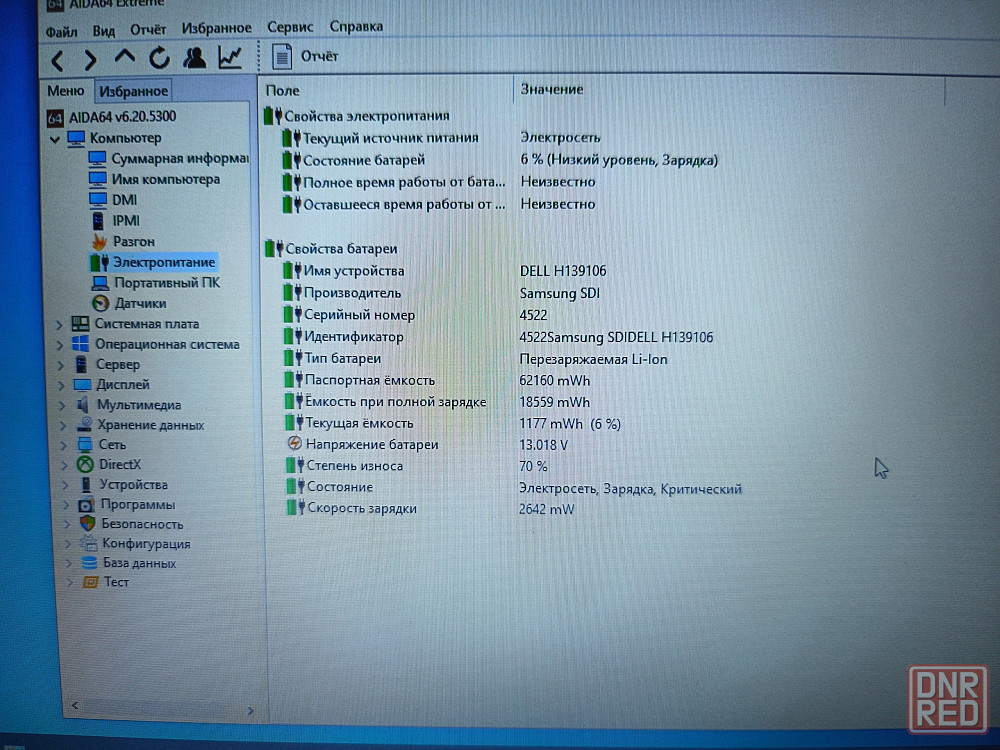Click the Разгон flame icon
The height and width of the screenshot is (750, 1000).
click(x=99, y=242)
